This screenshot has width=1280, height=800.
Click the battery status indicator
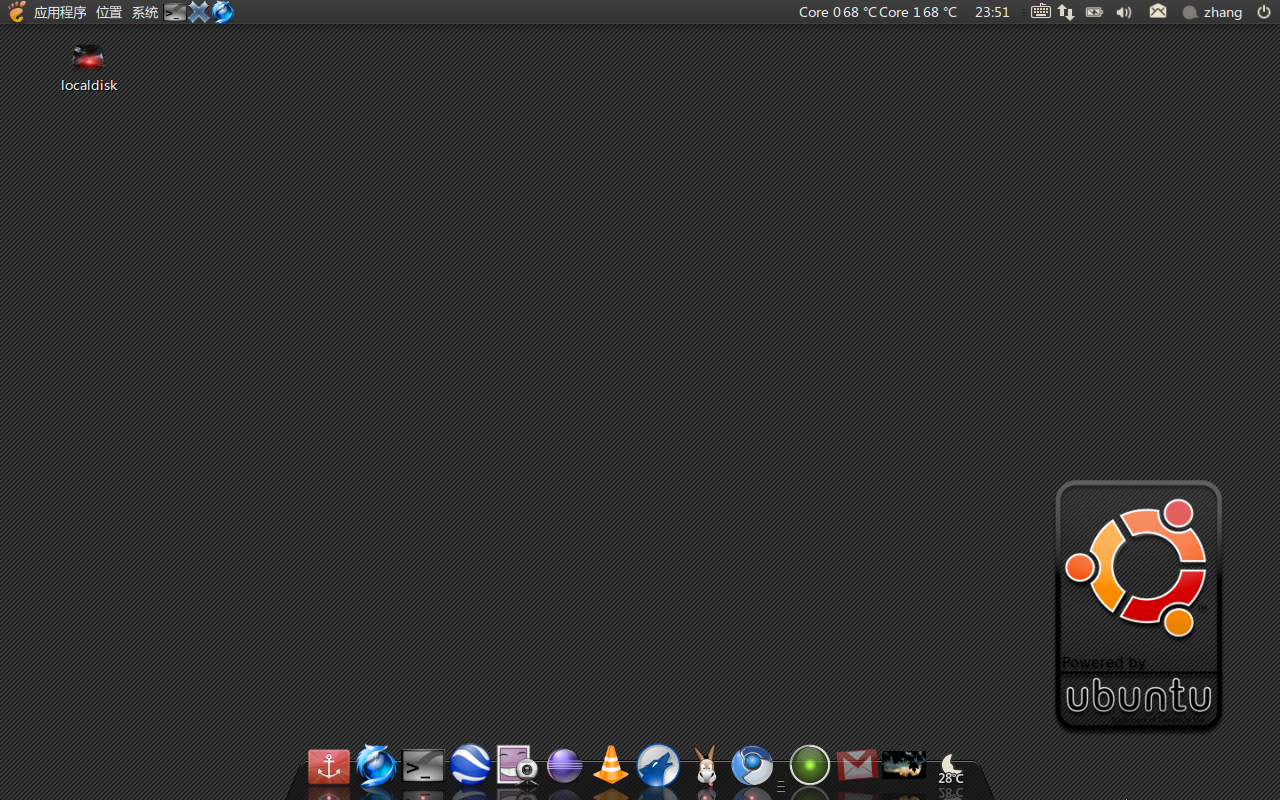[1095, 12]
